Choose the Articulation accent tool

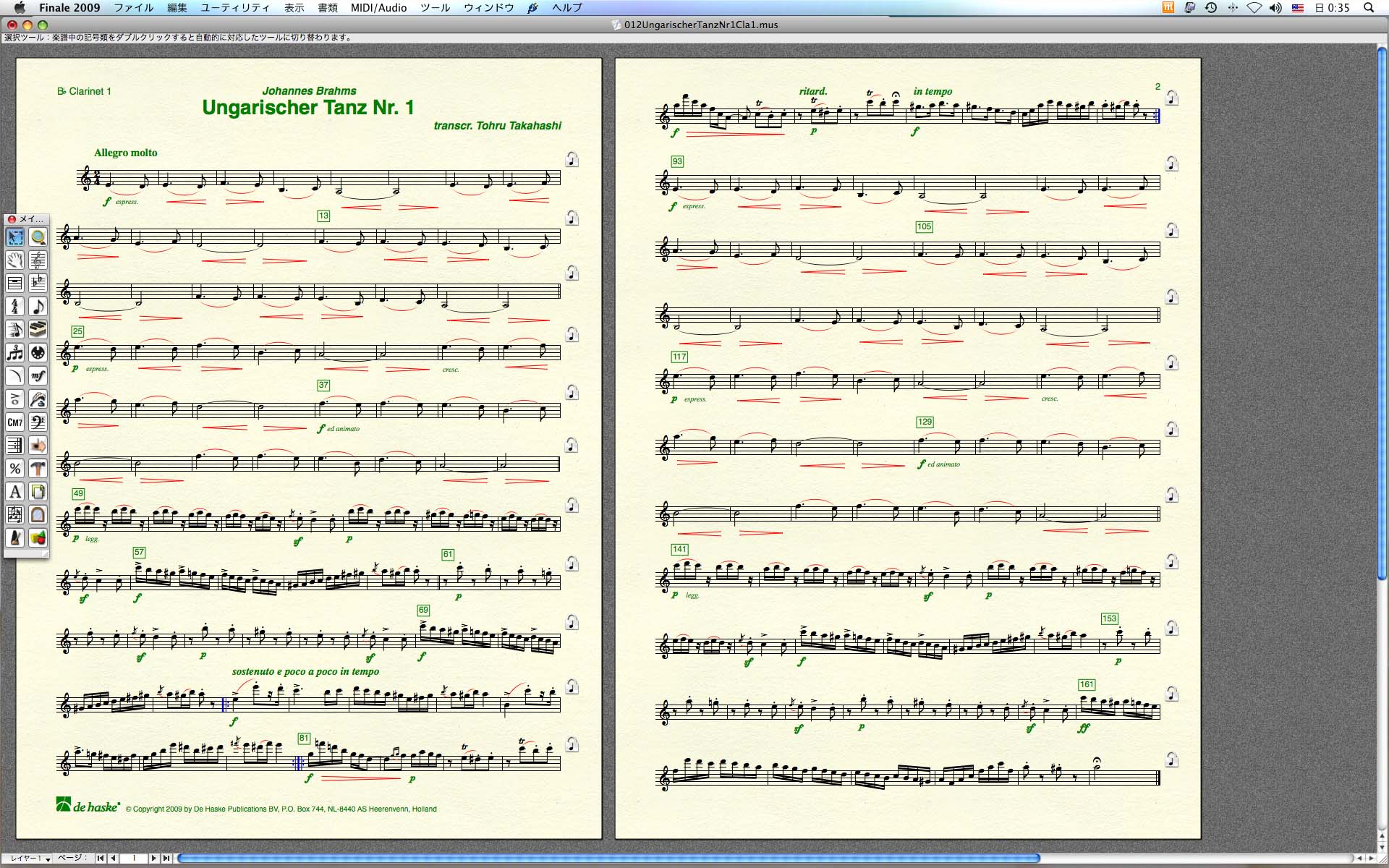(15, 399)
